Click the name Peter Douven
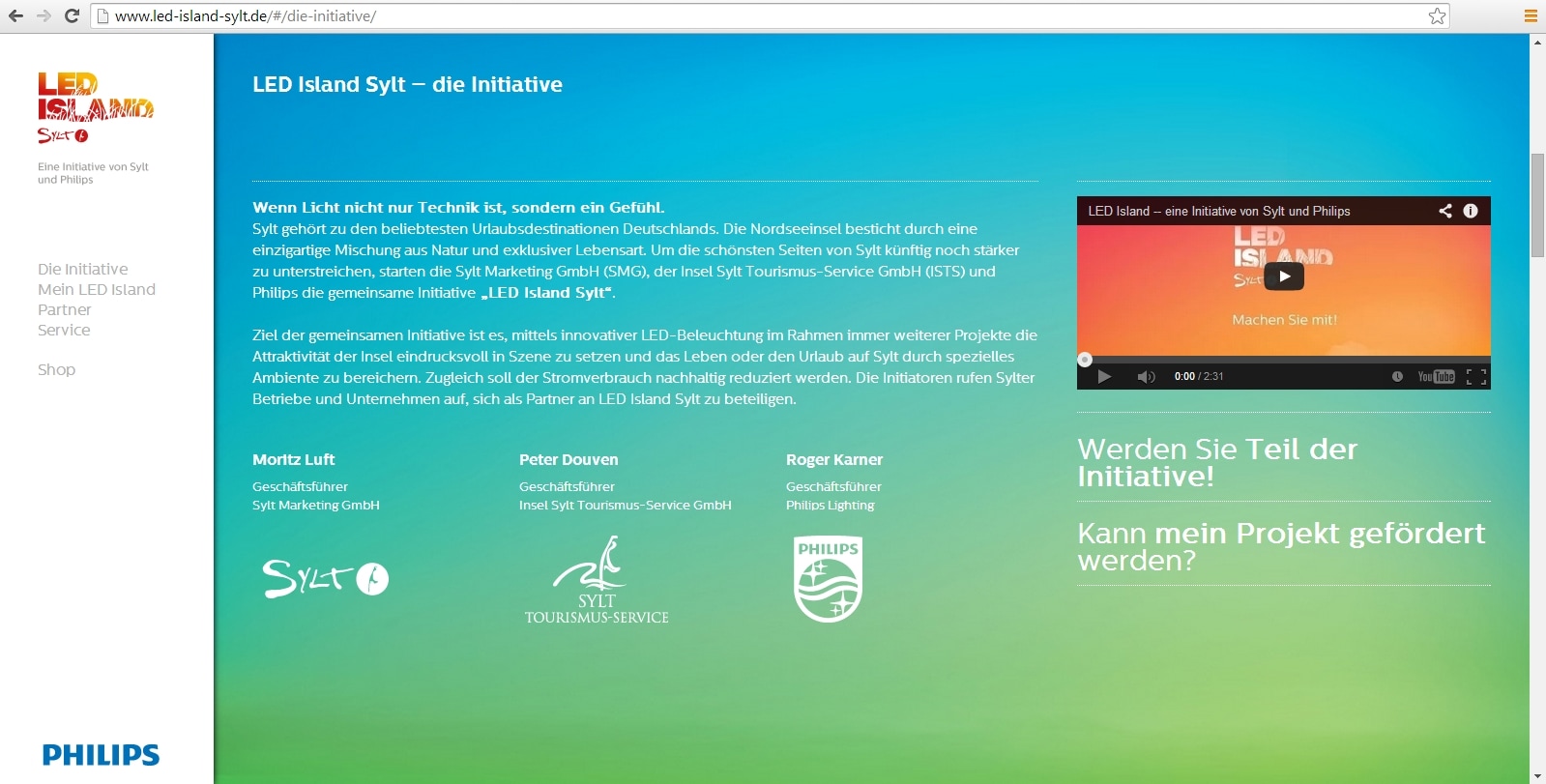The height and width of the screenshot is (784, 1546). 569,459
